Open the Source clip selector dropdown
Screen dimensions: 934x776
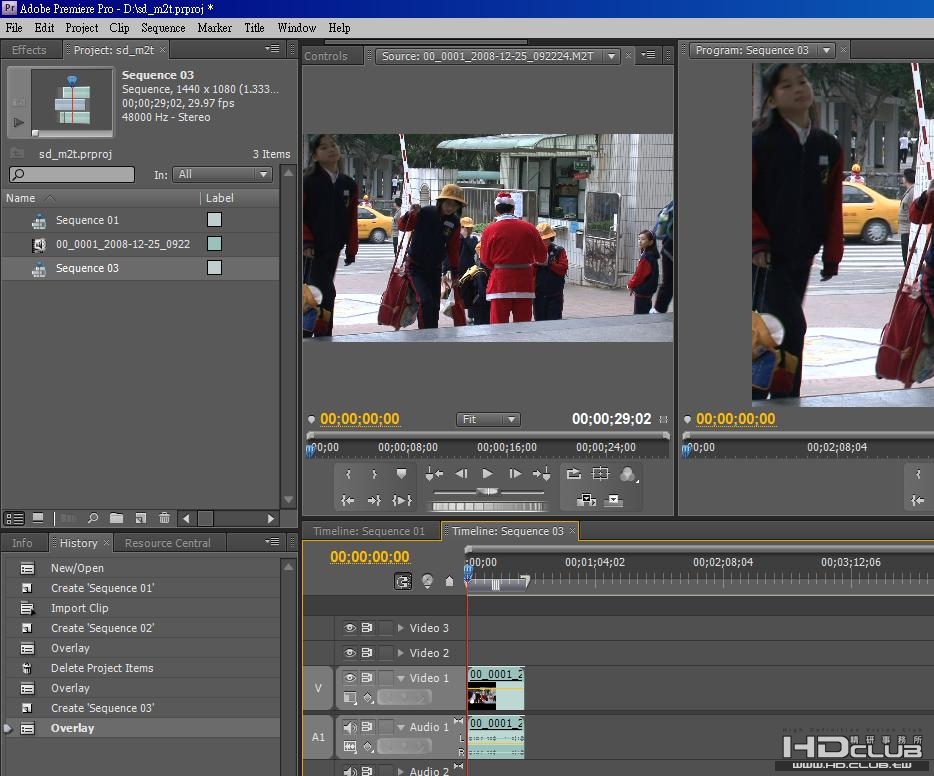pyautogui.click(x=611, y=56)
